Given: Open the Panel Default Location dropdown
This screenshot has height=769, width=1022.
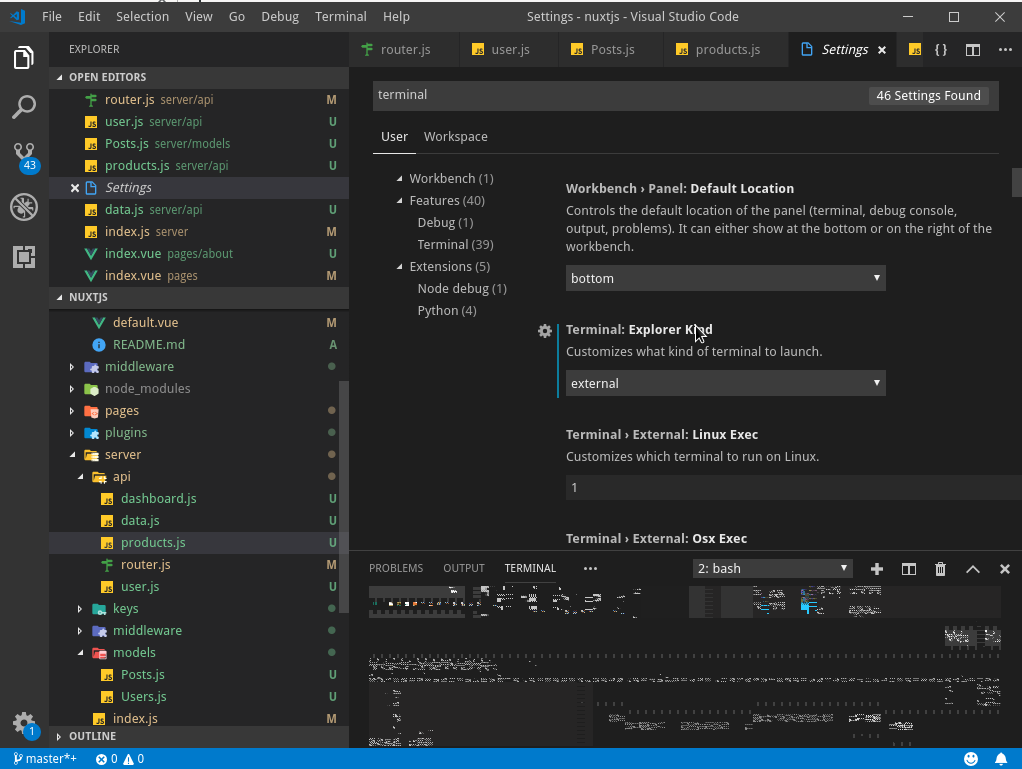Looking at the screenshot, I should pos(725,278).
